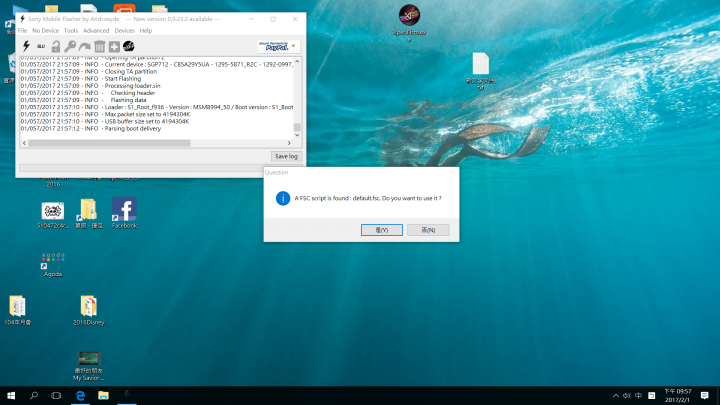Click the curved arrow icon in toolbar
The width and height of the screenshot is (720, 405).
click(85, 46)
